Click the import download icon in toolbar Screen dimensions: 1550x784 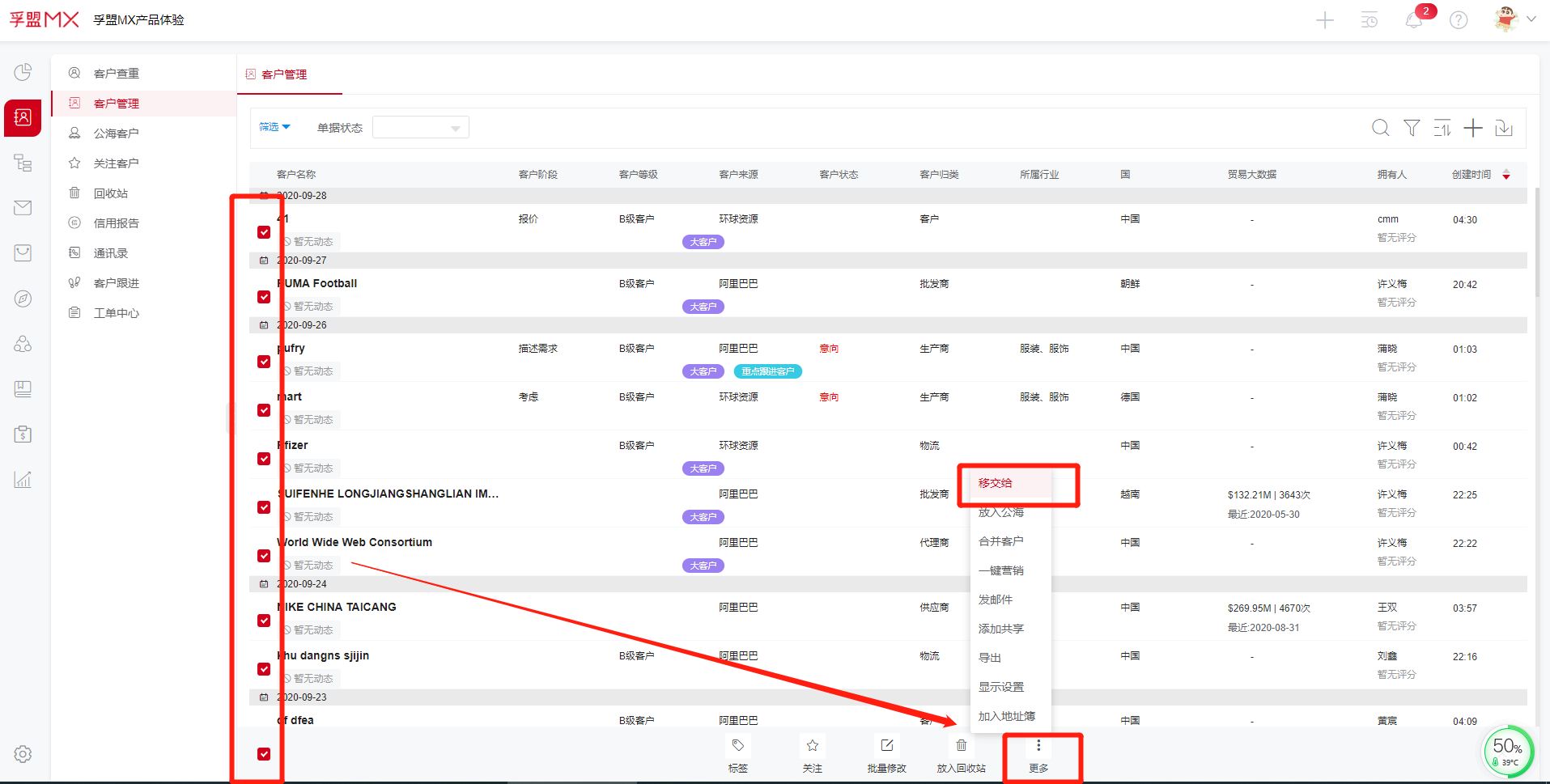point(1504,128)
